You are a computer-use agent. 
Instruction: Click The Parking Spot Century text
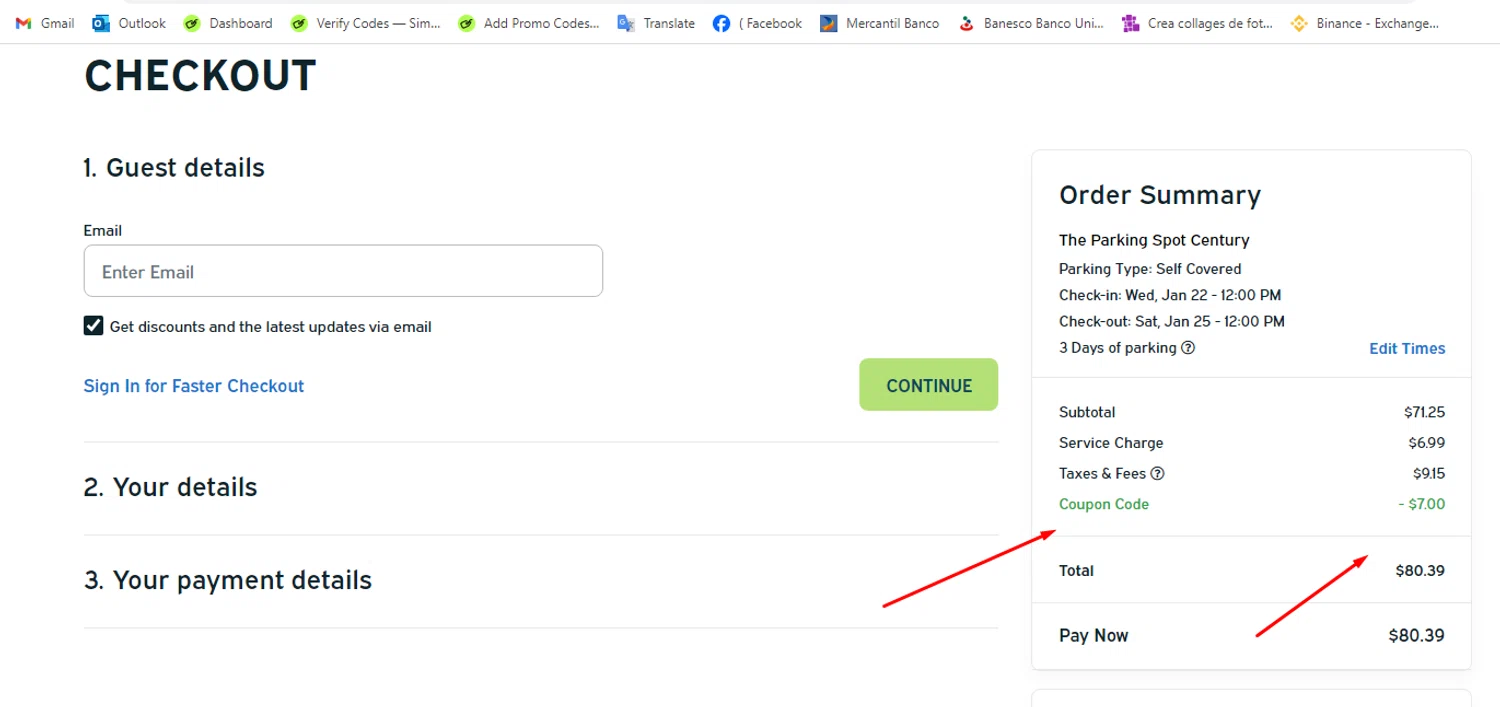point(1154,240)
